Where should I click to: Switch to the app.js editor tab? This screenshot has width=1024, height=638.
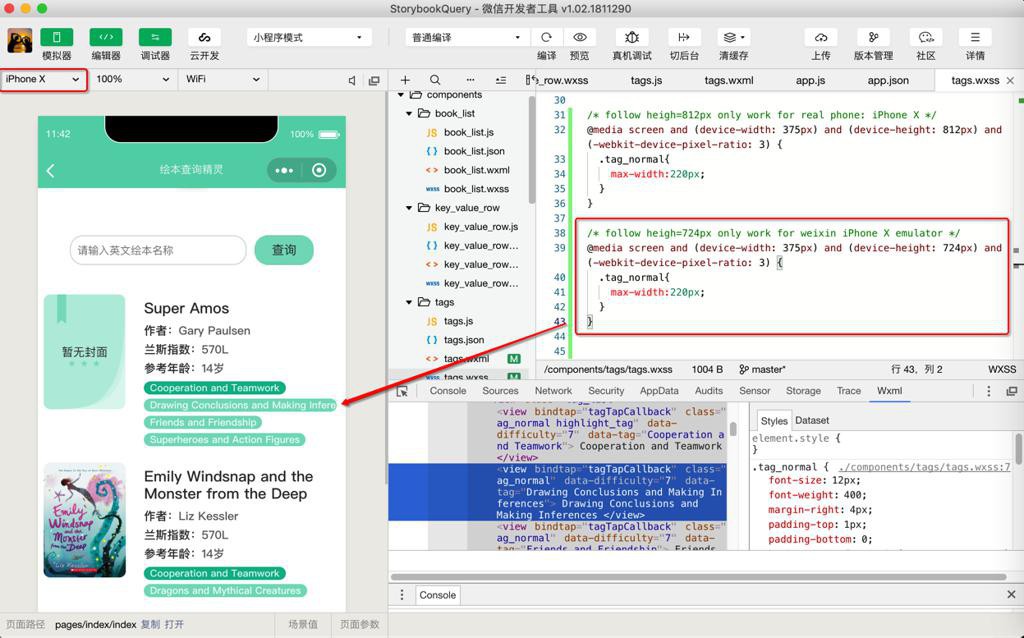coord(810,80)
